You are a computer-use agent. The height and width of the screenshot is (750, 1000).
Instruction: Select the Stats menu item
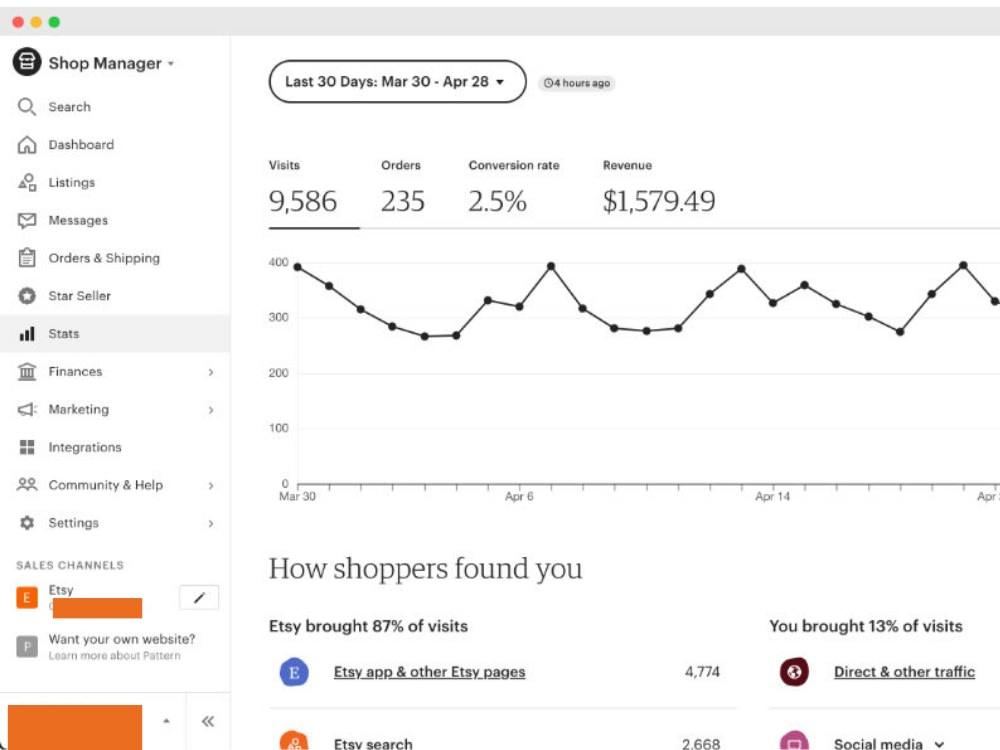point(115,334)
